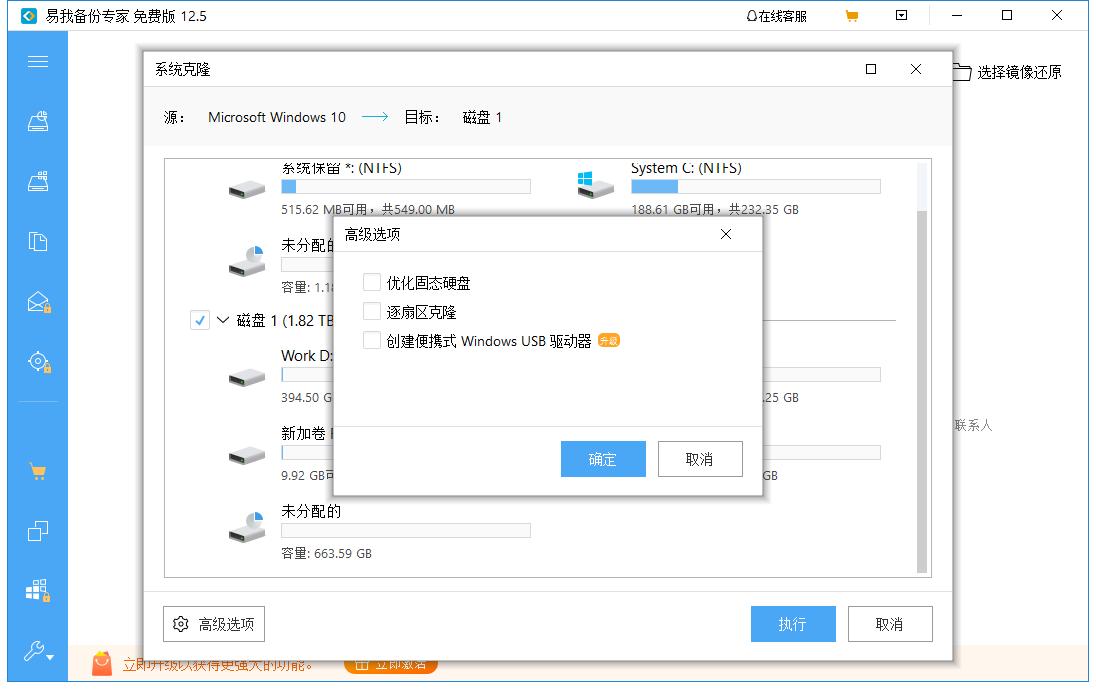This screenshot has width=1096, height=689.
Task: Open the disk backup tool in sidebar
Action: tap(37, 180)
